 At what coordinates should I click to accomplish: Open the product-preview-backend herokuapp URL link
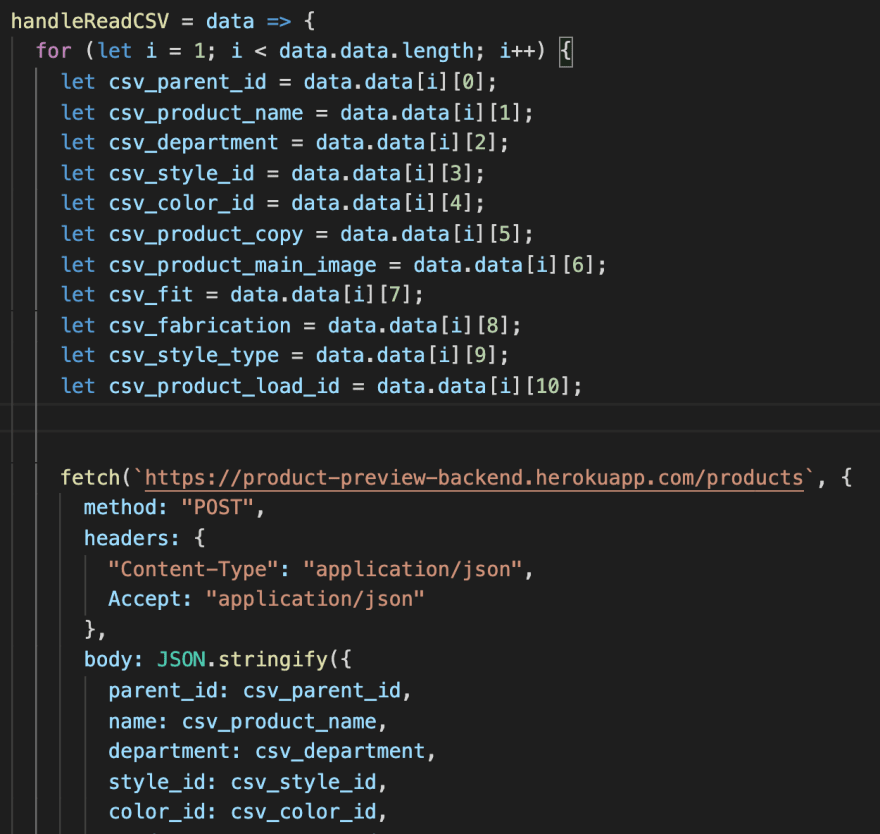click(x=474, y=478)
